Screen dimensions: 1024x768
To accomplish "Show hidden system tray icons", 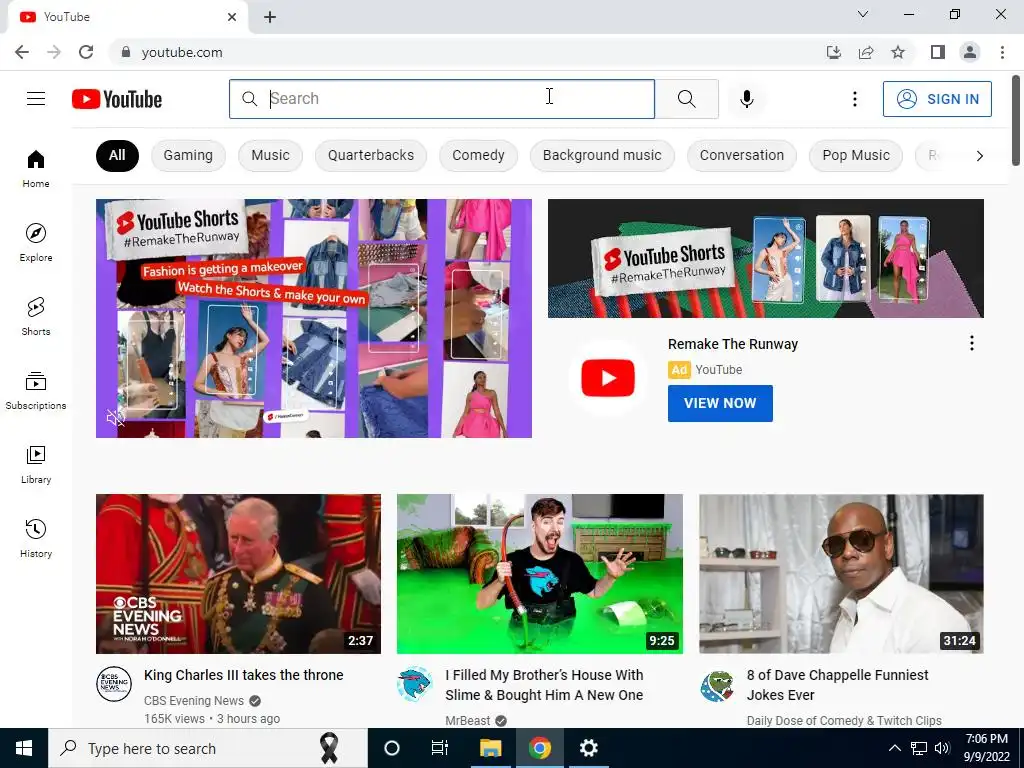I will pyautogui.click(x=895, y=748).
